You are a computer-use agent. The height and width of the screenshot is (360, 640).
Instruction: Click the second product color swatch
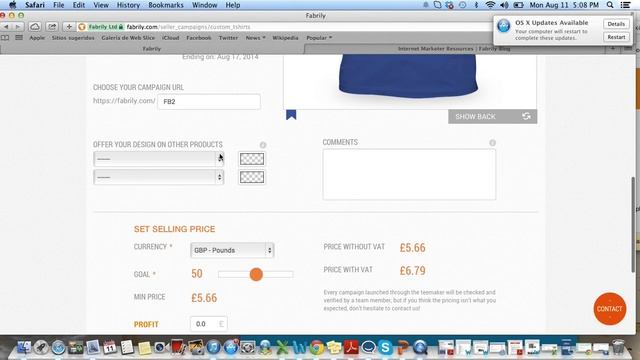coord(252,177)
